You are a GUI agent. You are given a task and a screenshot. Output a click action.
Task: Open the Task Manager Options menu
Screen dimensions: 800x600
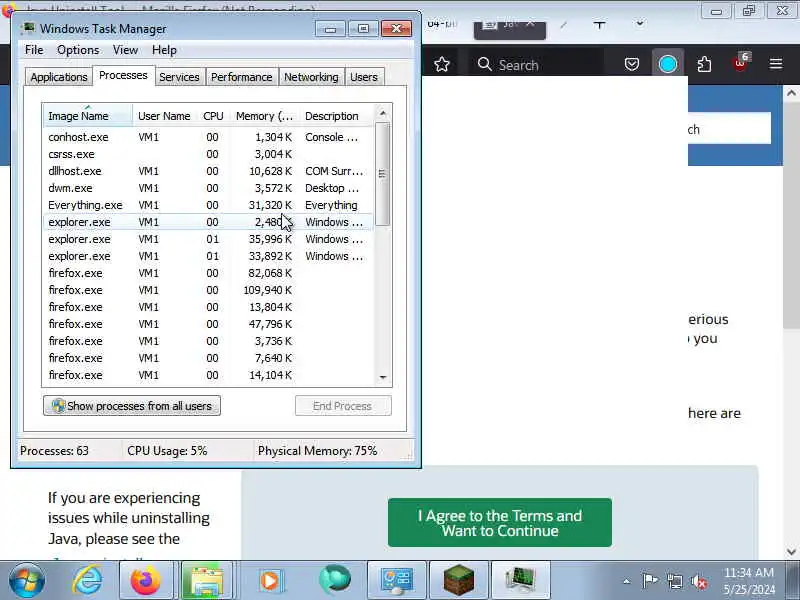coord(78,50)
